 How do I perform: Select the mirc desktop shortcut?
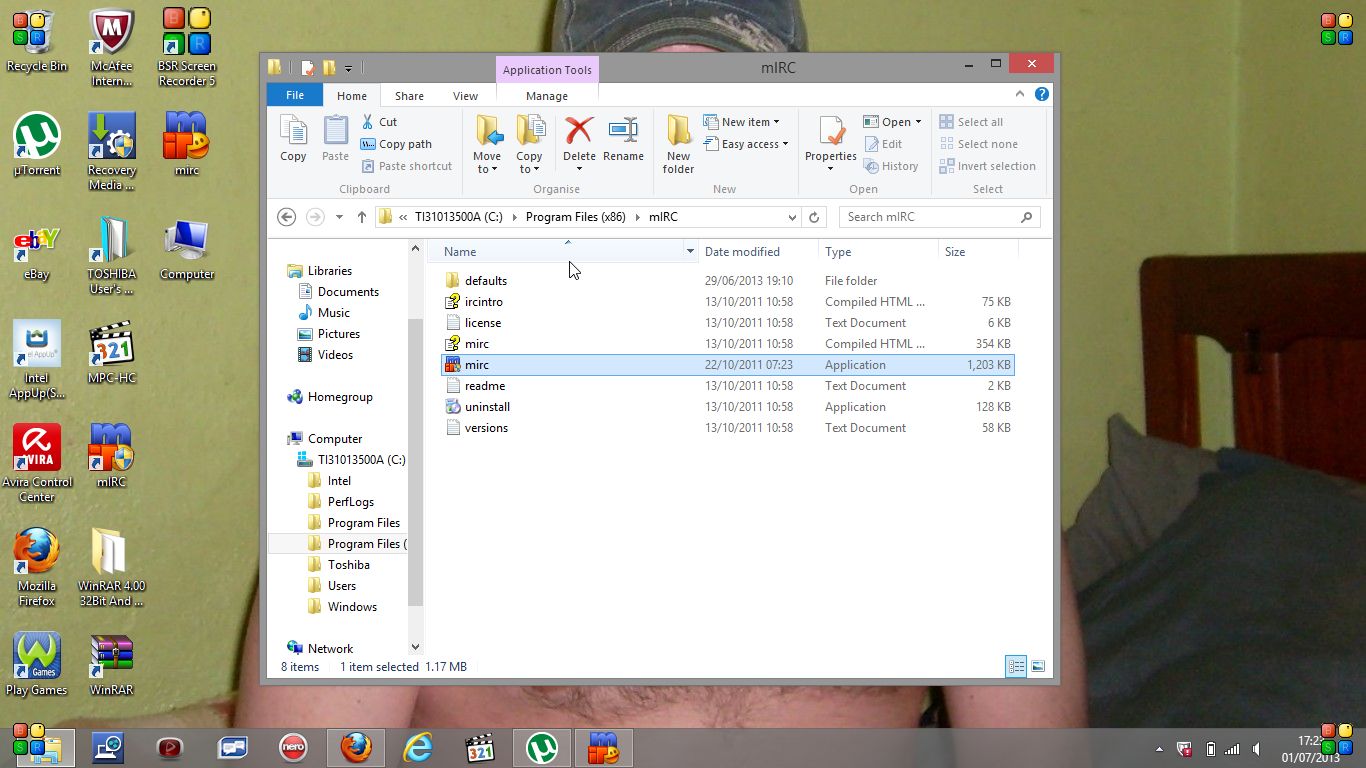(187, 145)
